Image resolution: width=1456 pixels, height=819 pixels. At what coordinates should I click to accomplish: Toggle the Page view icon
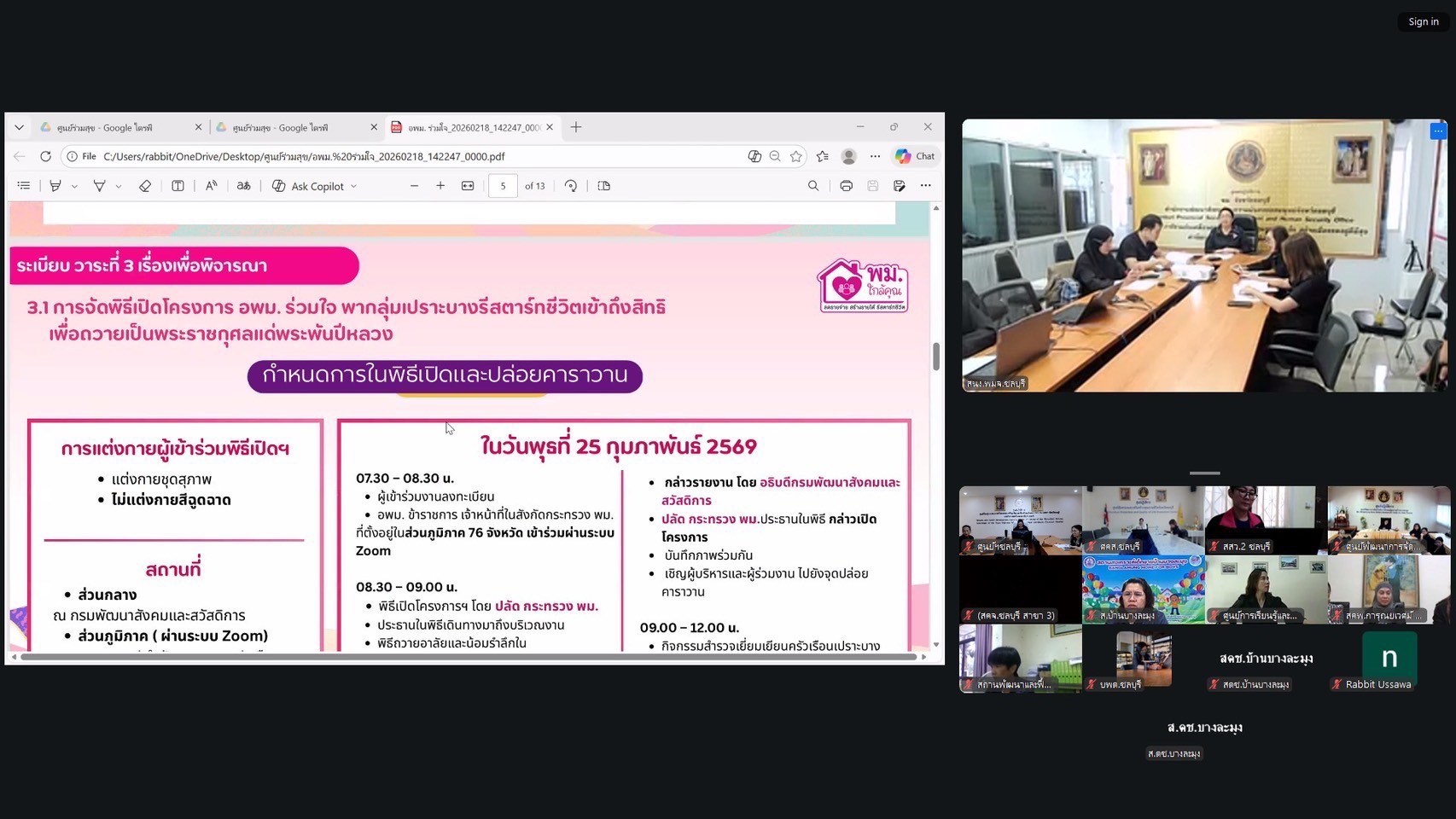(x=604, y=186)
